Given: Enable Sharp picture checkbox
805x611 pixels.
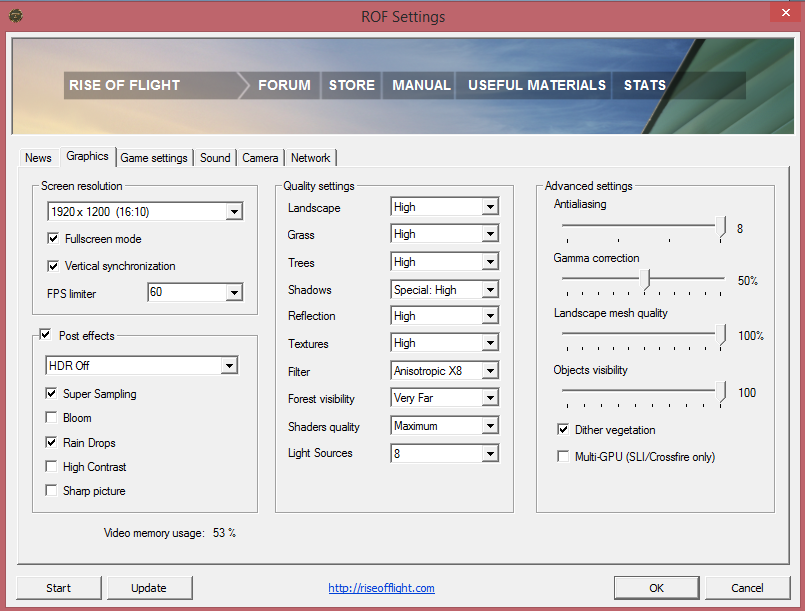Looking at the screenshot, I should 51,490.
